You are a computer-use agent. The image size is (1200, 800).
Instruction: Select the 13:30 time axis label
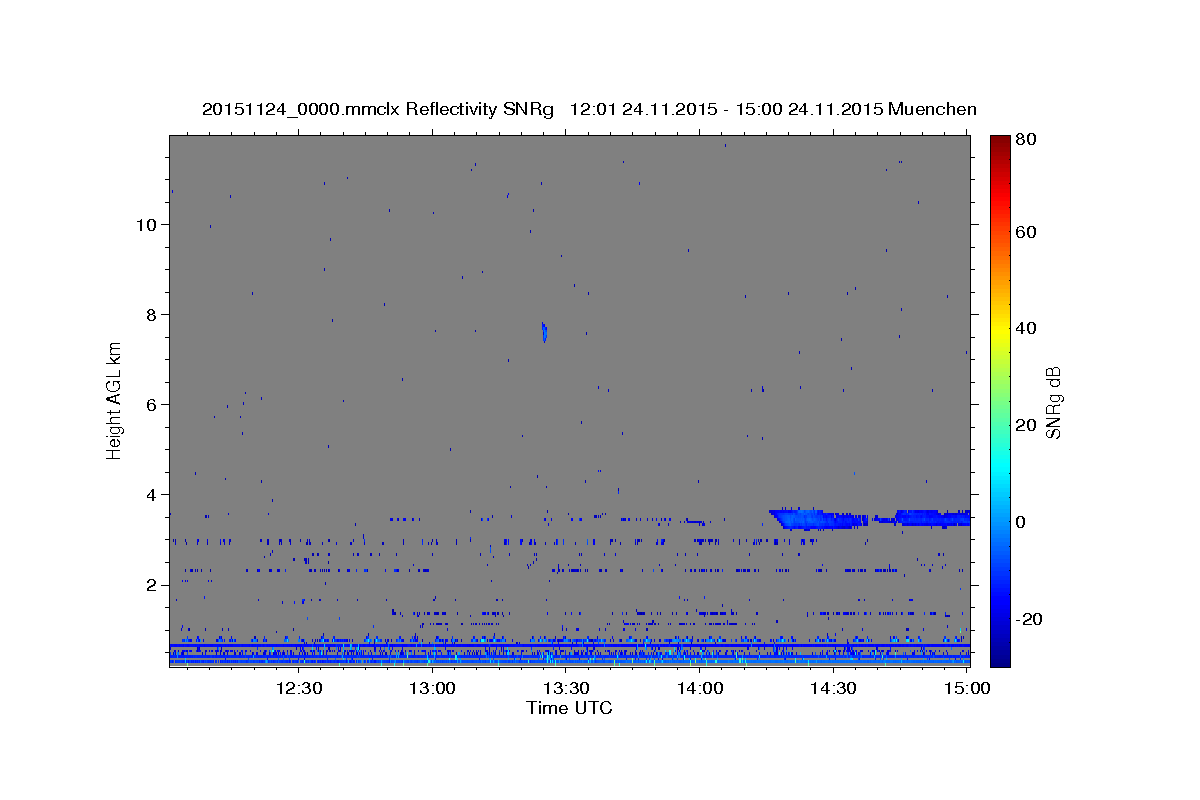point(566,688)
